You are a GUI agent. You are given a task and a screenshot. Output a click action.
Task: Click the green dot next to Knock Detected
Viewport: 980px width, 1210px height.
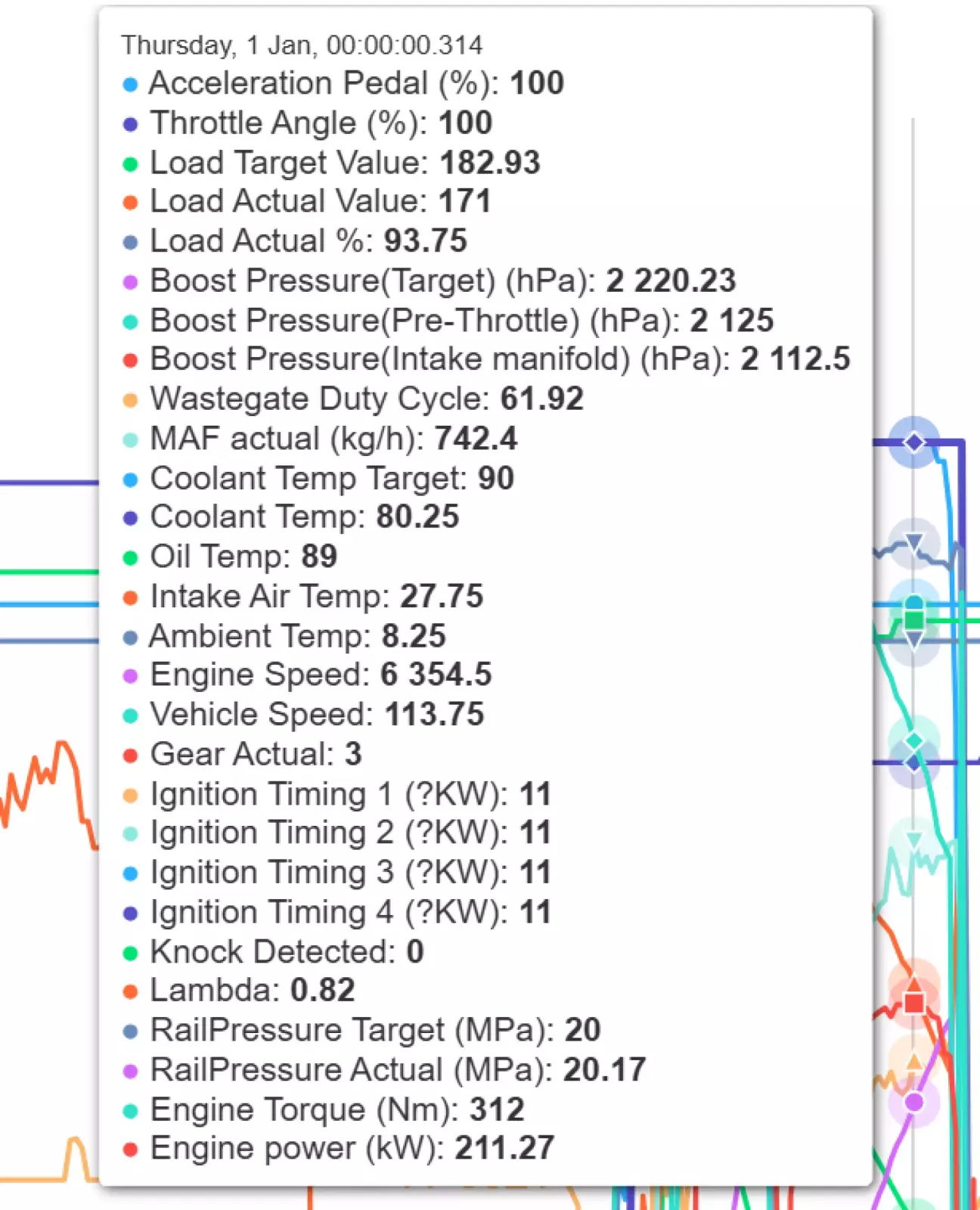point(130,953)
